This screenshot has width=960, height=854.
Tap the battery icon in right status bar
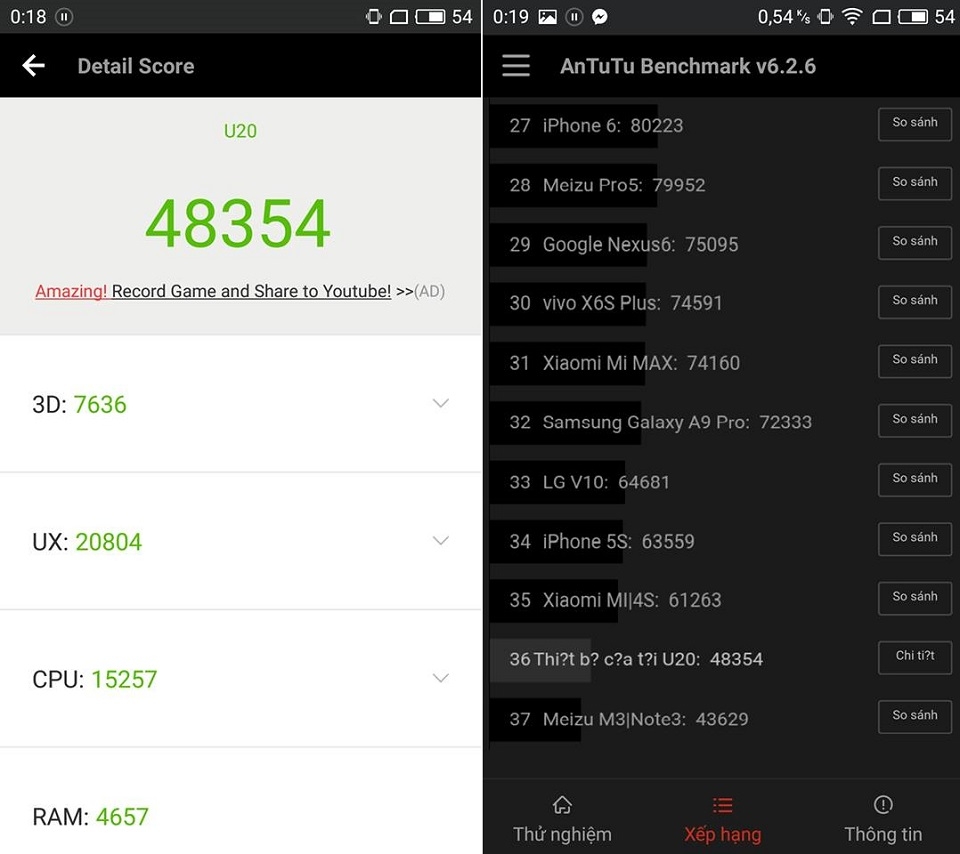tap(912, 17)
